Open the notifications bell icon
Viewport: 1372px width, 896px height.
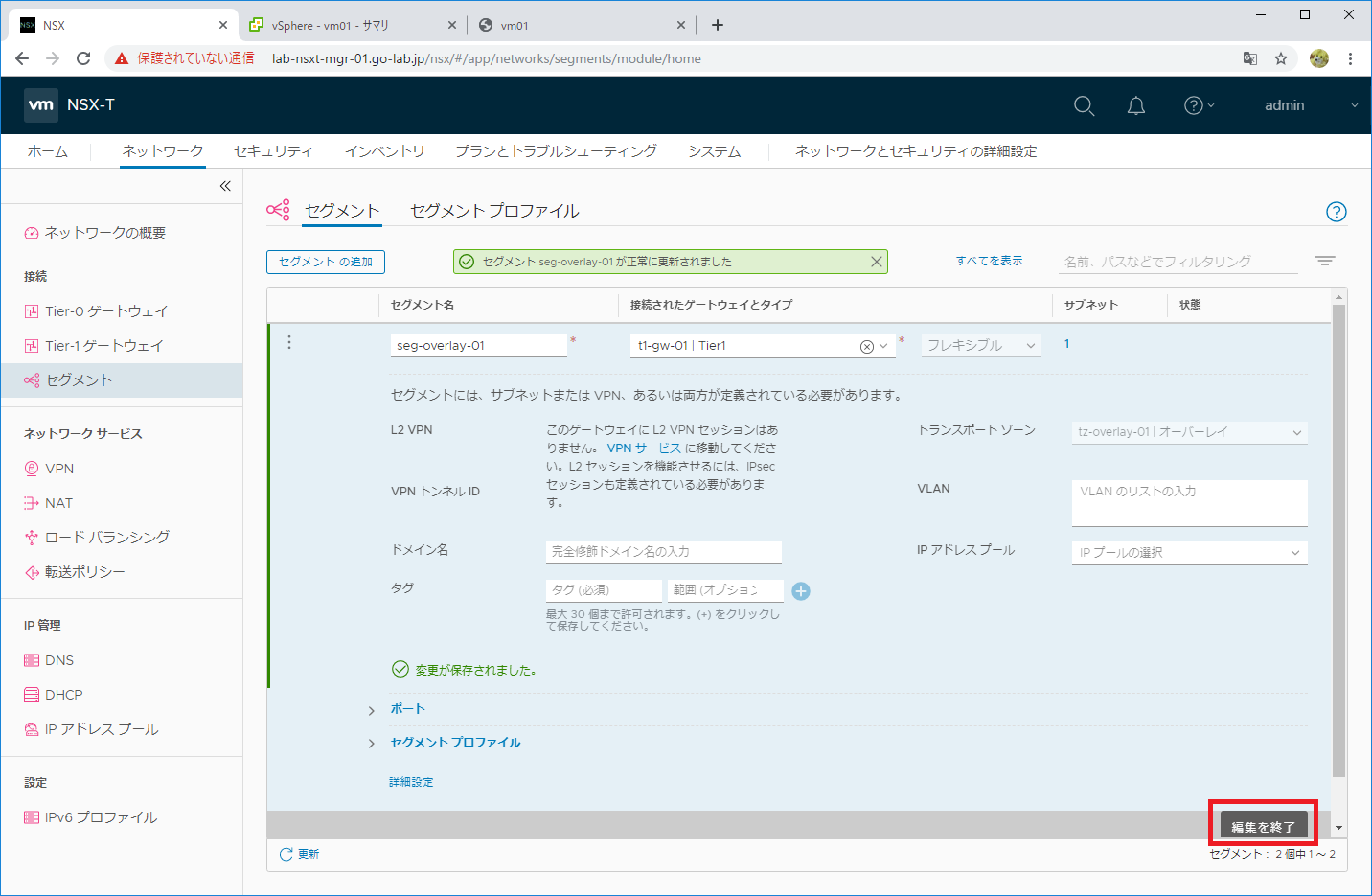1136,105
